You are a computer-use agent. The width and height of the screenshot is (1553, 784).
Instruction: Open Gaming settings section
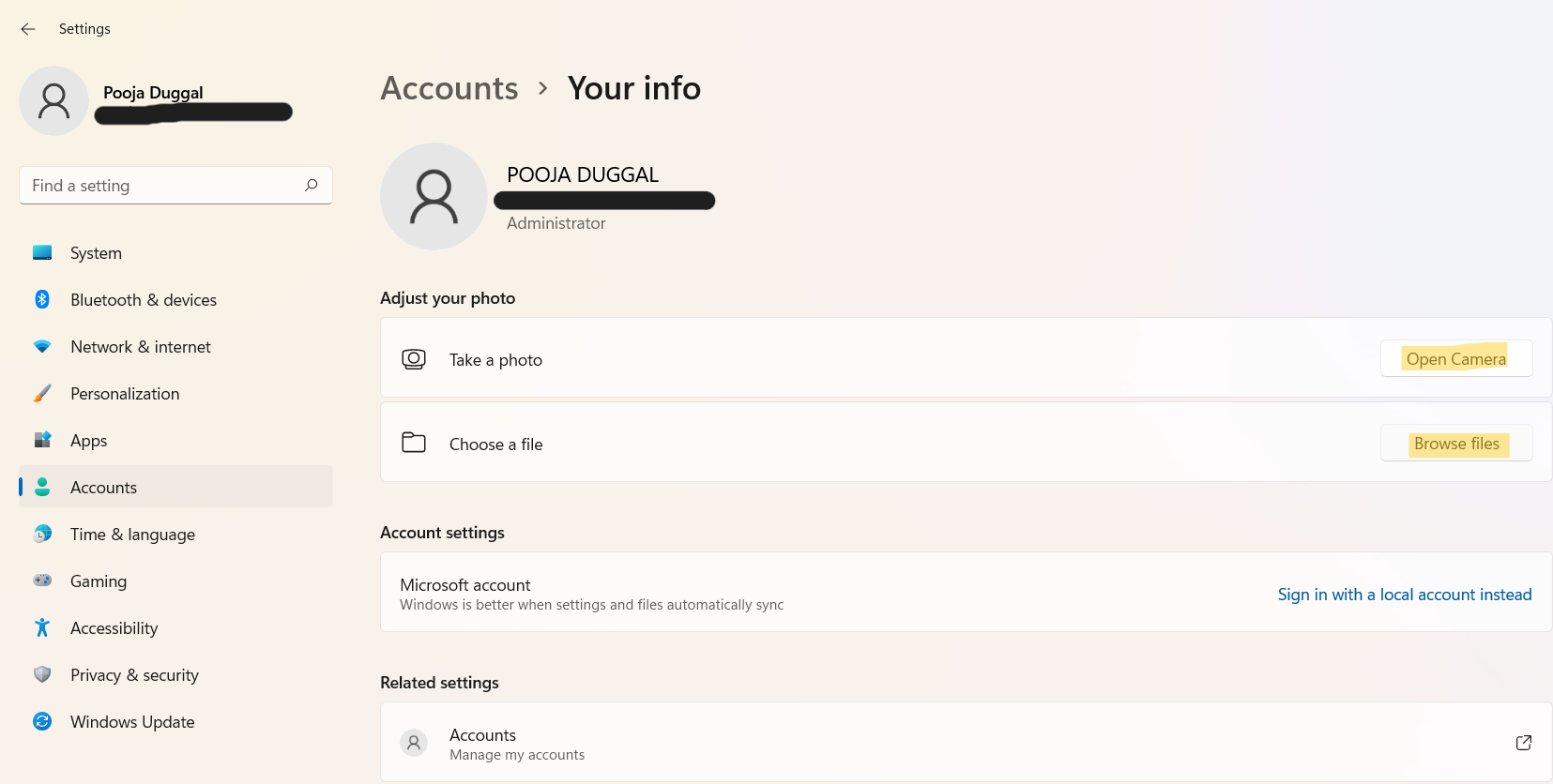coord(99,581)
